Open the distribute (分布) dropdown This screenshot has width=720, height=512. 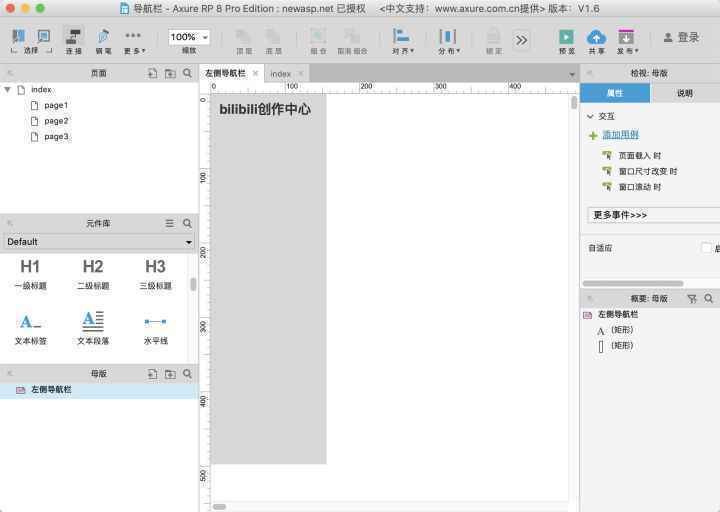point(448,40)
